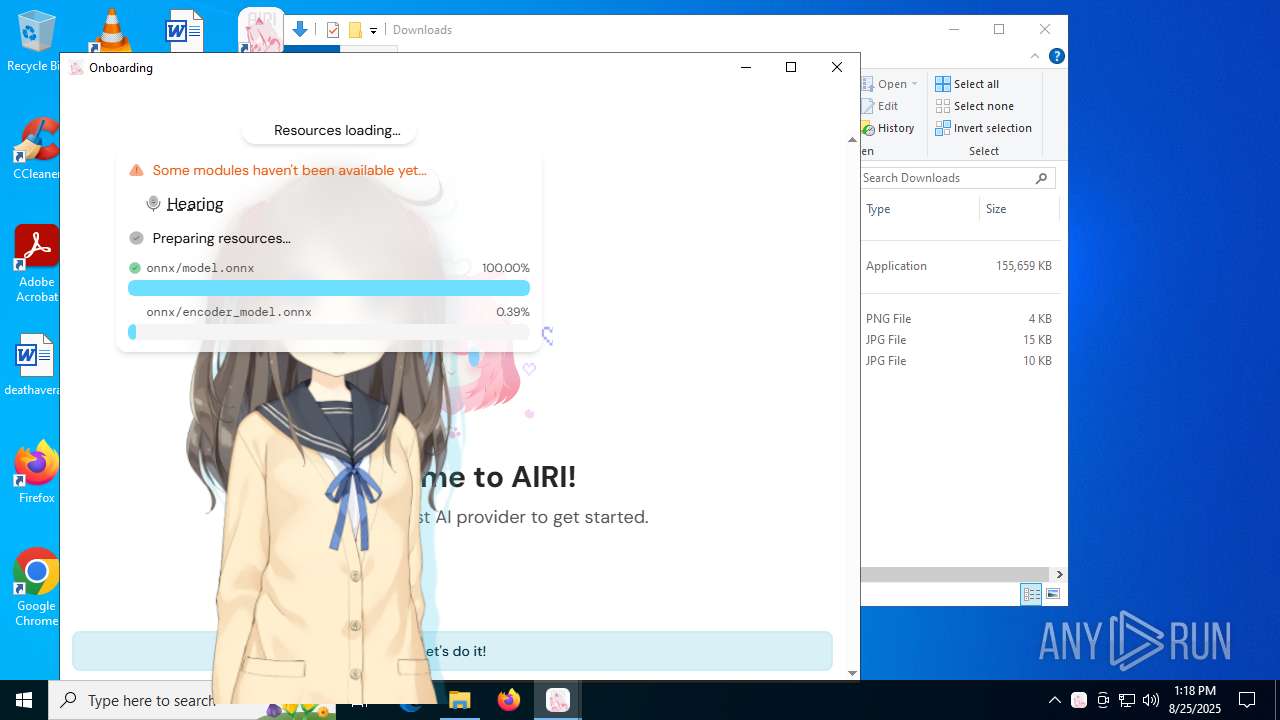Open the VLC media player desktop icon
Screen dimensions: 1280x720
tap(111, 30)
